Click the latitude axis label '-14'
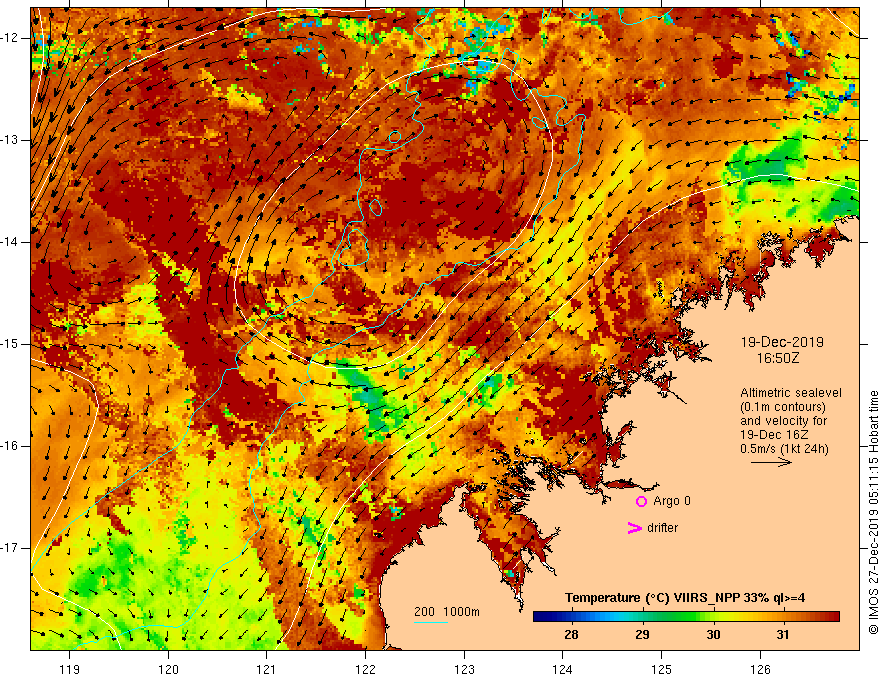The image size is (880, 680). click(x=10, y=242)
